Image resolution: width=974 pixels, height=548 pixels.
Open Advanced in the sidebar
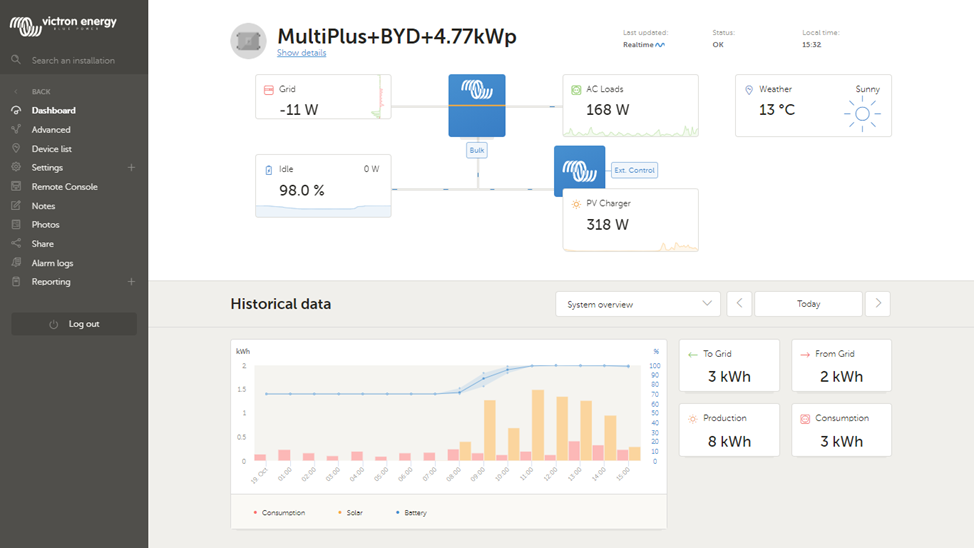coord(51,130)
